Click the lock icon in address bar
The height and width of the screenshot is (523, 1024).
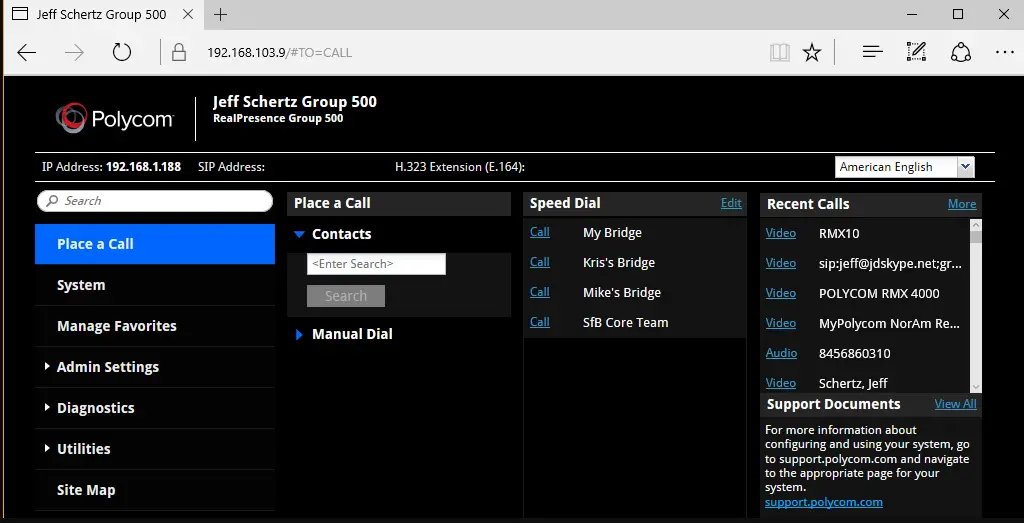(179, 53)
